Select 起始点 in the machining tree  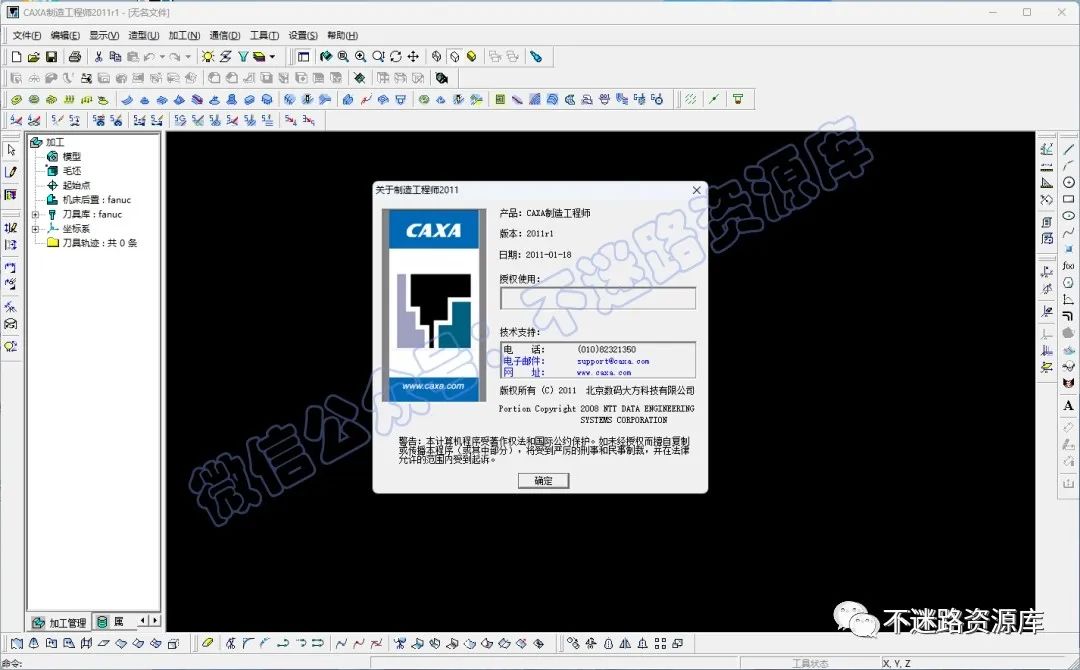click(76, 185)
